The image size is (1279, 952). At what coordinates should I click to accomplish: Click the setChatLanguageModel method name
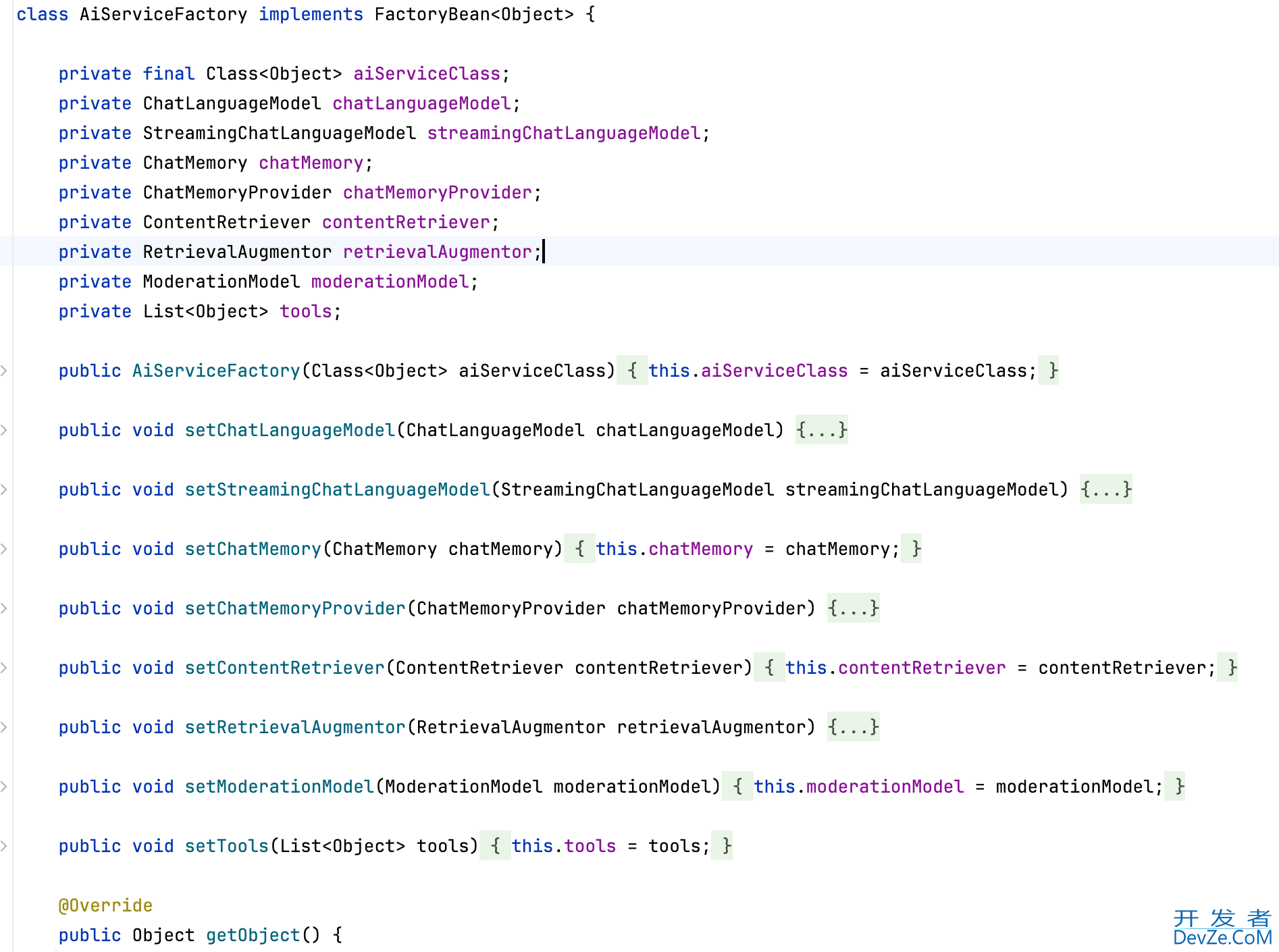290,430
